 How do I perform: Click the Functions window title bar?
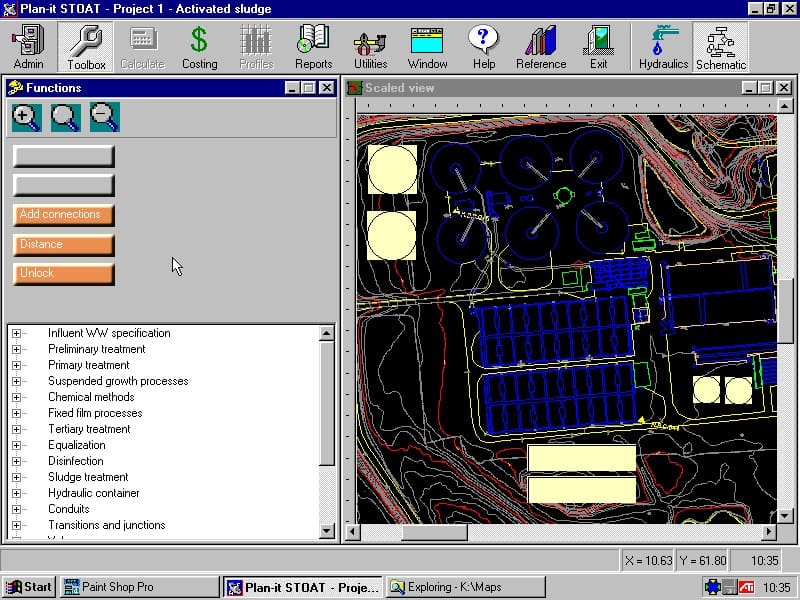click(171, 88)
